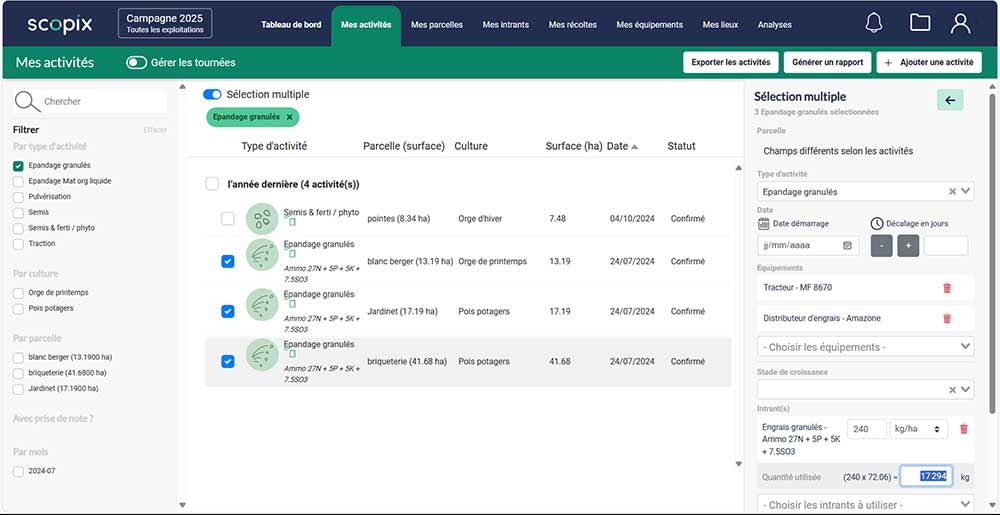1000x515 pixels.
Task: Sort by Type d'activité column header
Action: tap(274, 146)
